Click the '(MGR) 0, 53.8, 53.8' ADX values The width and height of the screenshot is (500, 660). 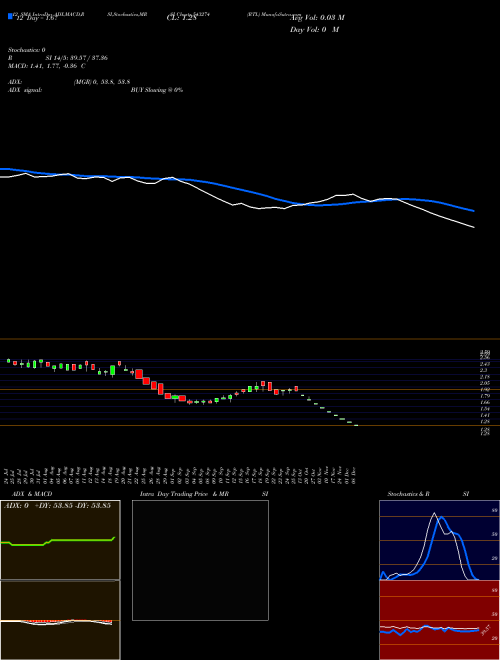(x=102, y=82)
